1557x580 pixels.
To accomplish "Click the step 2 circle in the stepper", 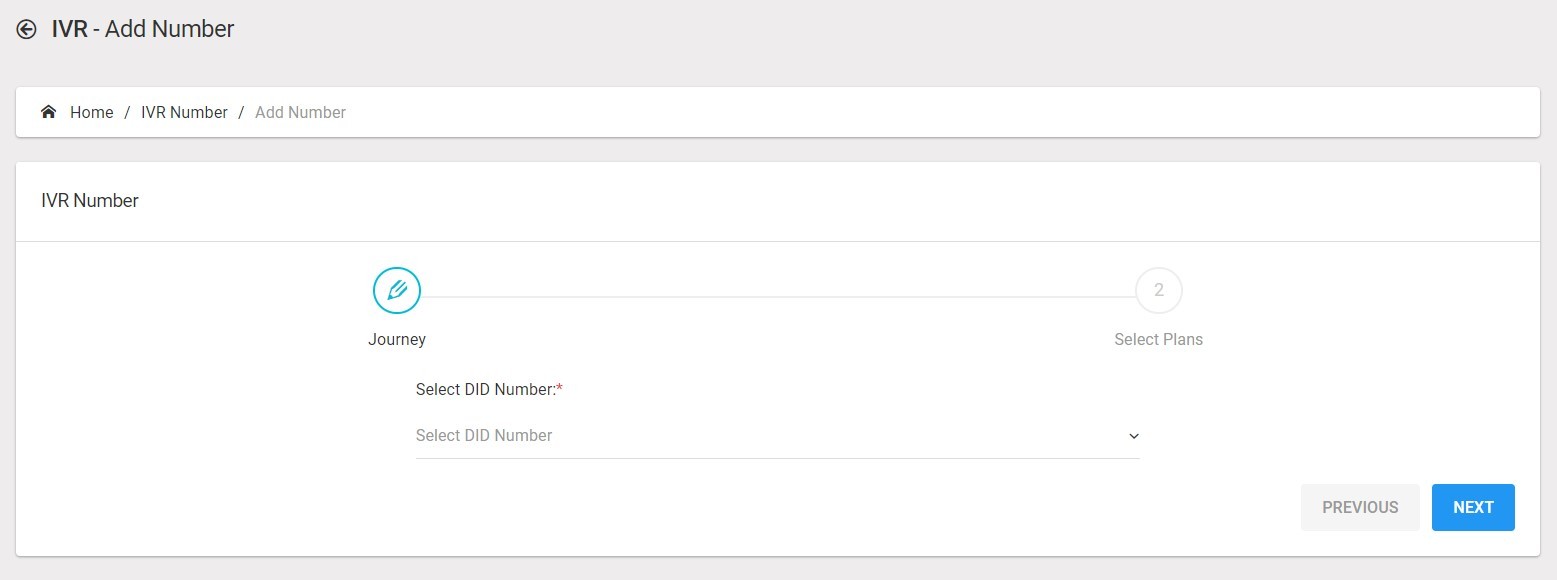I will coord(1159,291).
